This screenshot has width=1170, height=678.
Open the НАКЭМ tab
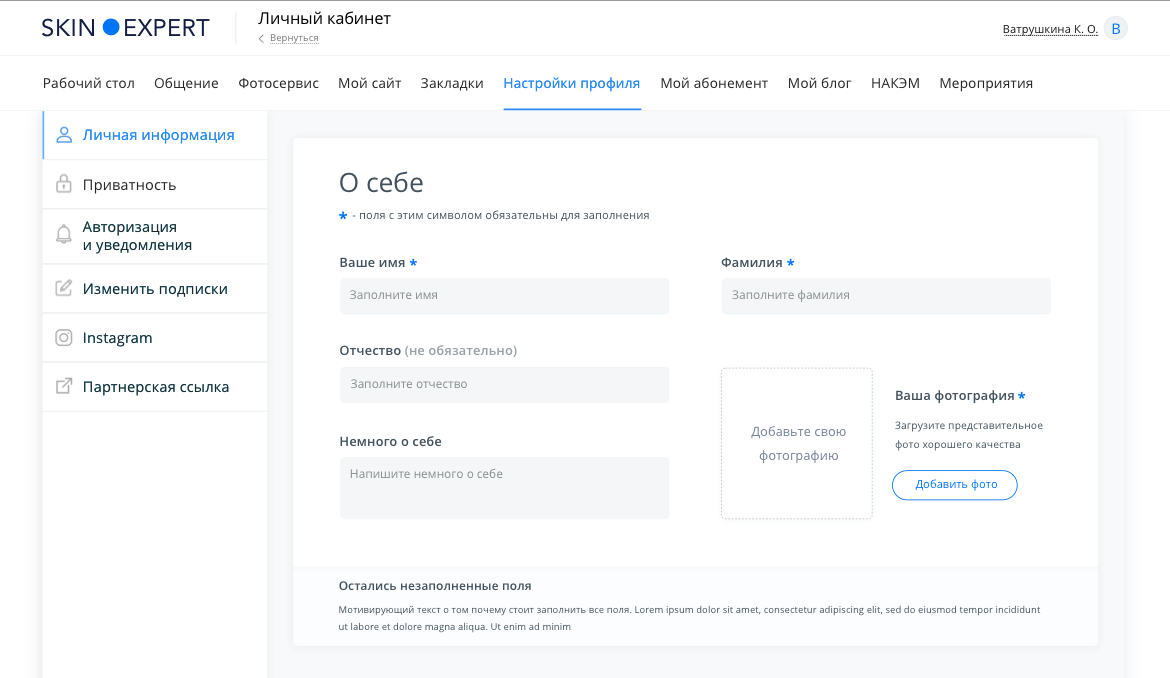tap(895, 83)
